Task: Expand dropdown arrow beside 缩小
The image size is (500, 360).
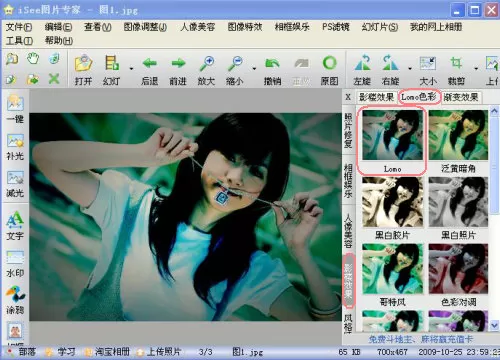Action: tap(254, 69)
